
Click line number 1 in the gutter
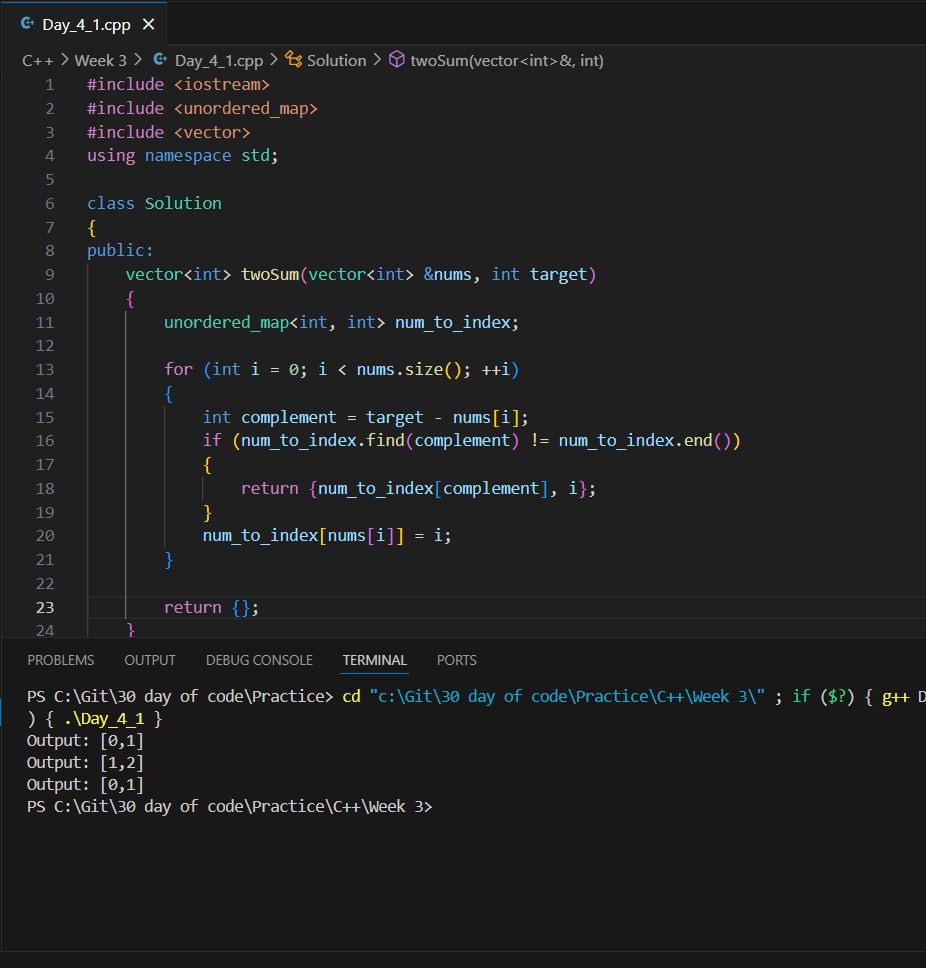[49, 85]
